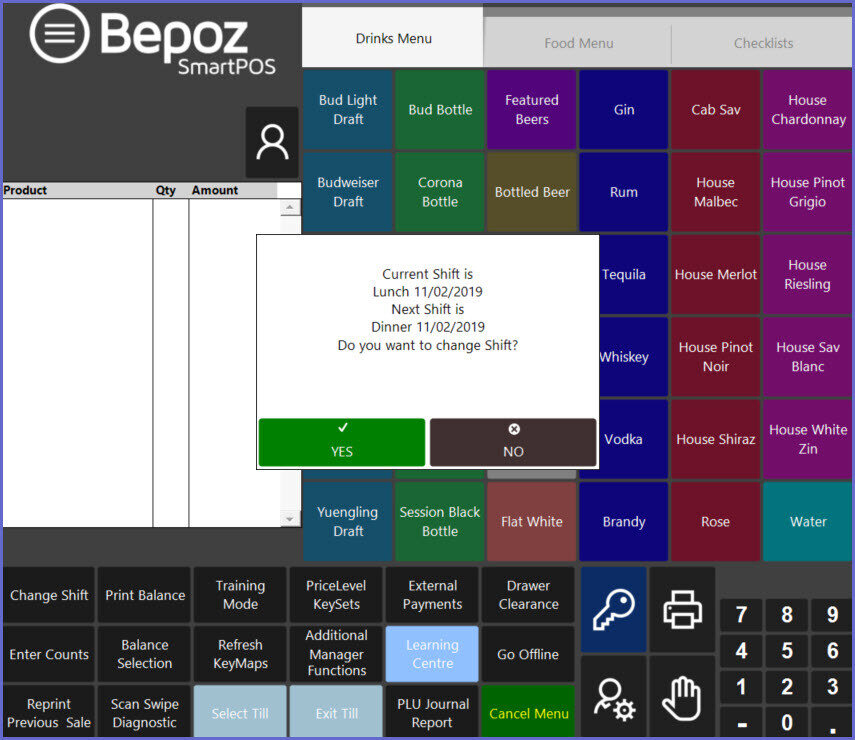
Task: Open the Bepoz hamburger menu icon
Action: tap(60, 35)
